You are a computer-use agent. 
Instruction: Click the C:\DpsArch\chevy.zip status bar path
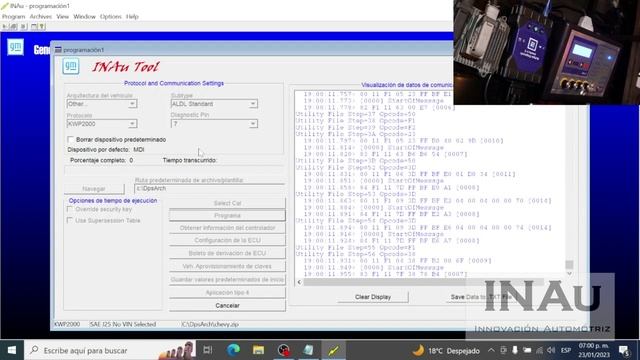point(210,324)
